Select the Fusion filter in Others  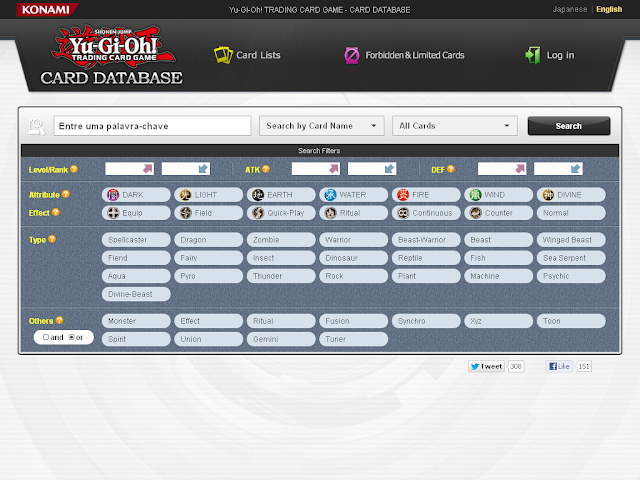353,321
